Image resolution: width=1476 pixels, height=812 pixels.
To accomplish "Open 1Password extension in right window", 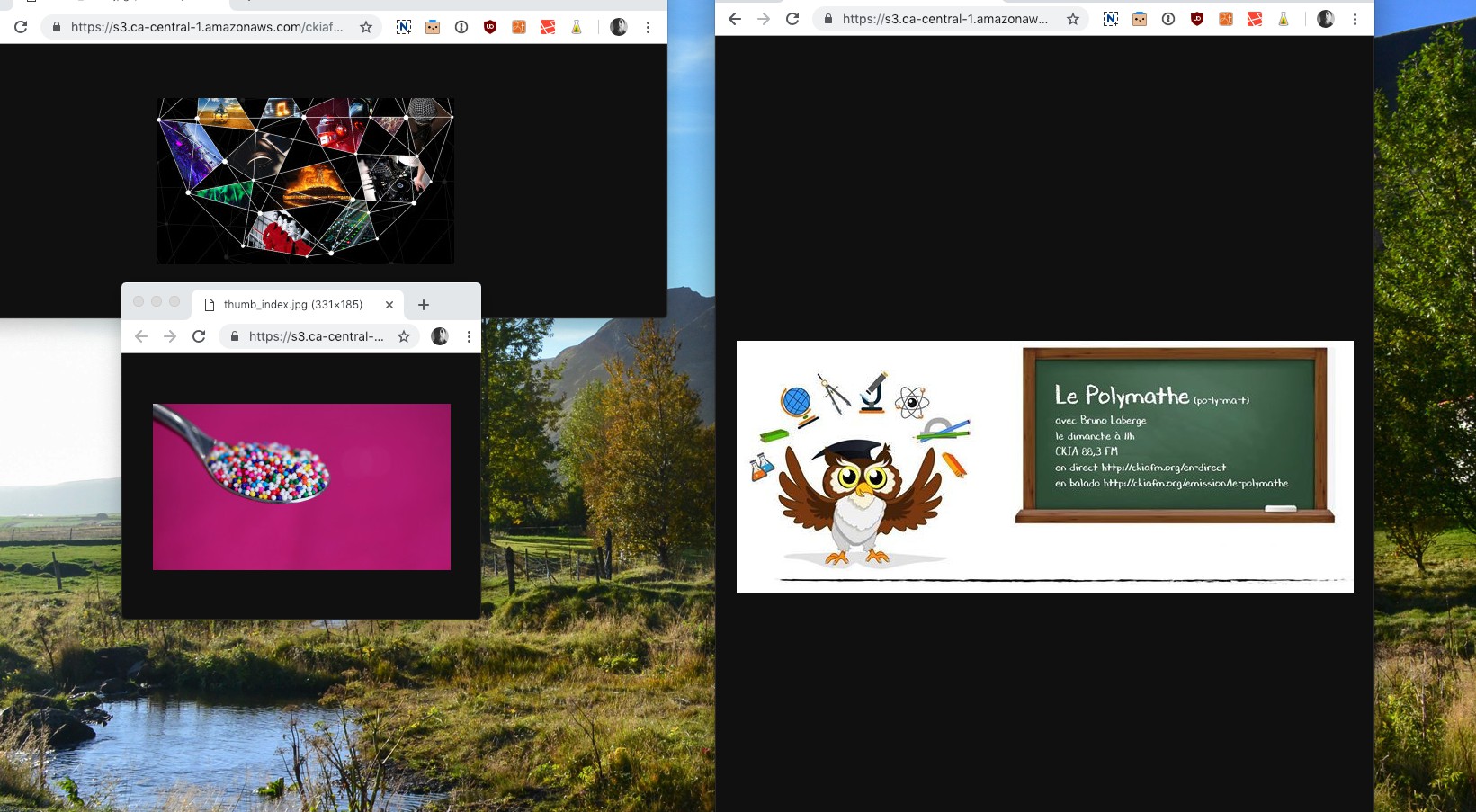I will [1168, 19].
